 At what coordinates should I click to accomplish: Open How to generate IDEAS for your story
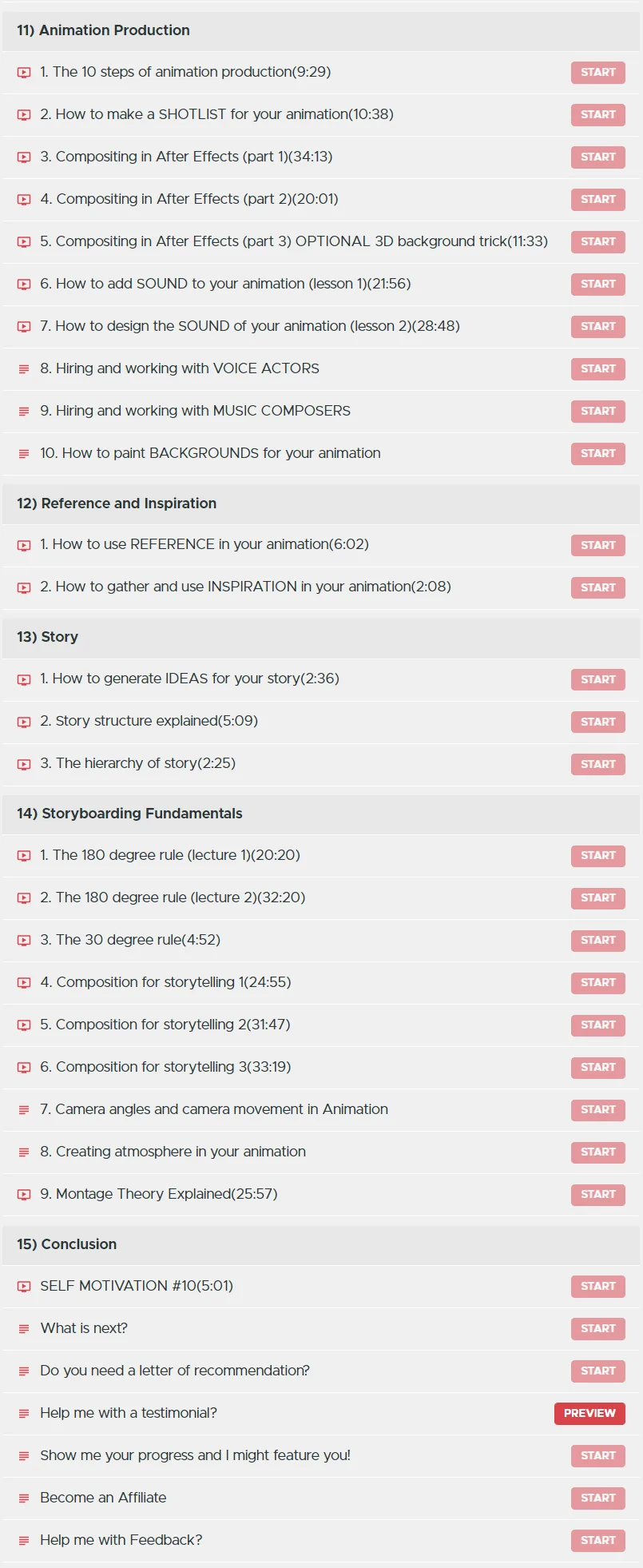[189, 679]
